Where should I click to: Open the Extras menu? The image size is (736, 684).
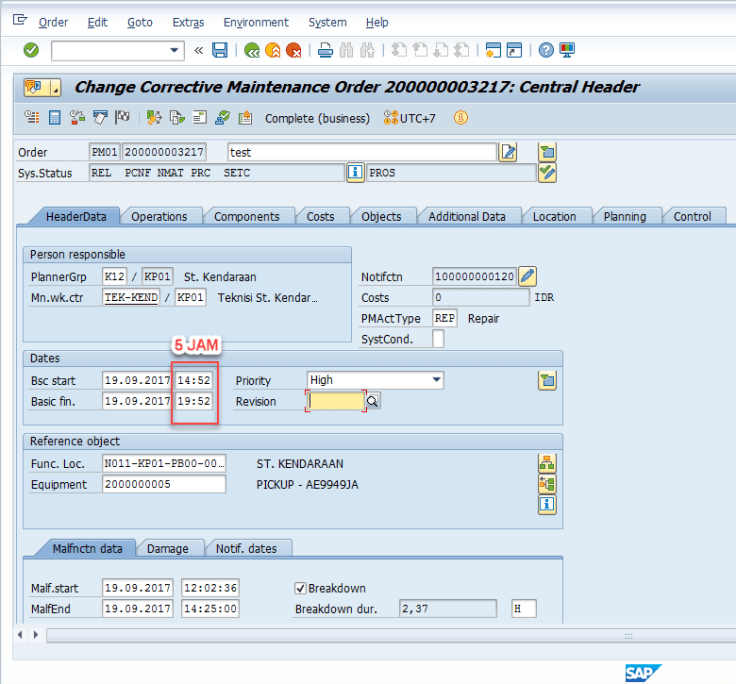188,22
